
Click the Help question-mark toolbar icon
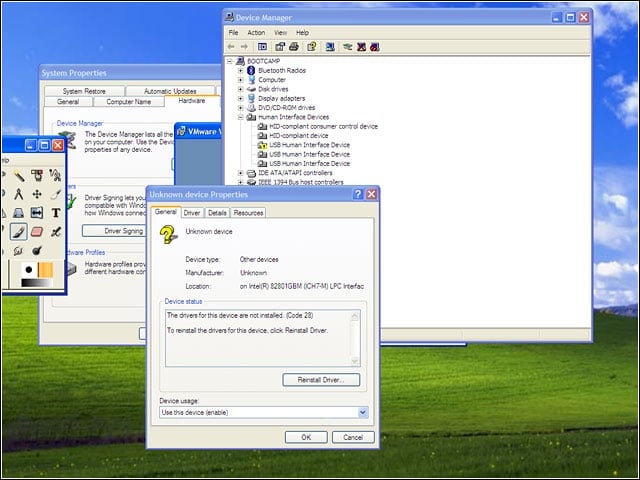click(x=312, y=47)
